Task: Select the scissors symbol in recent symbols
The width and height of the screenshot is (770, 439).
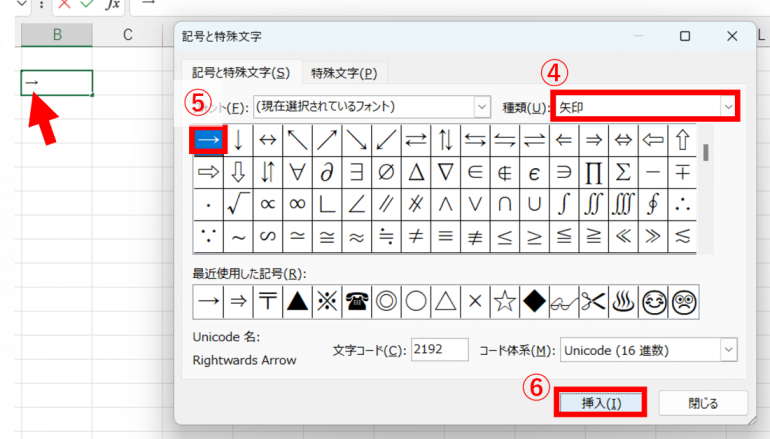Action: point(593,302)
